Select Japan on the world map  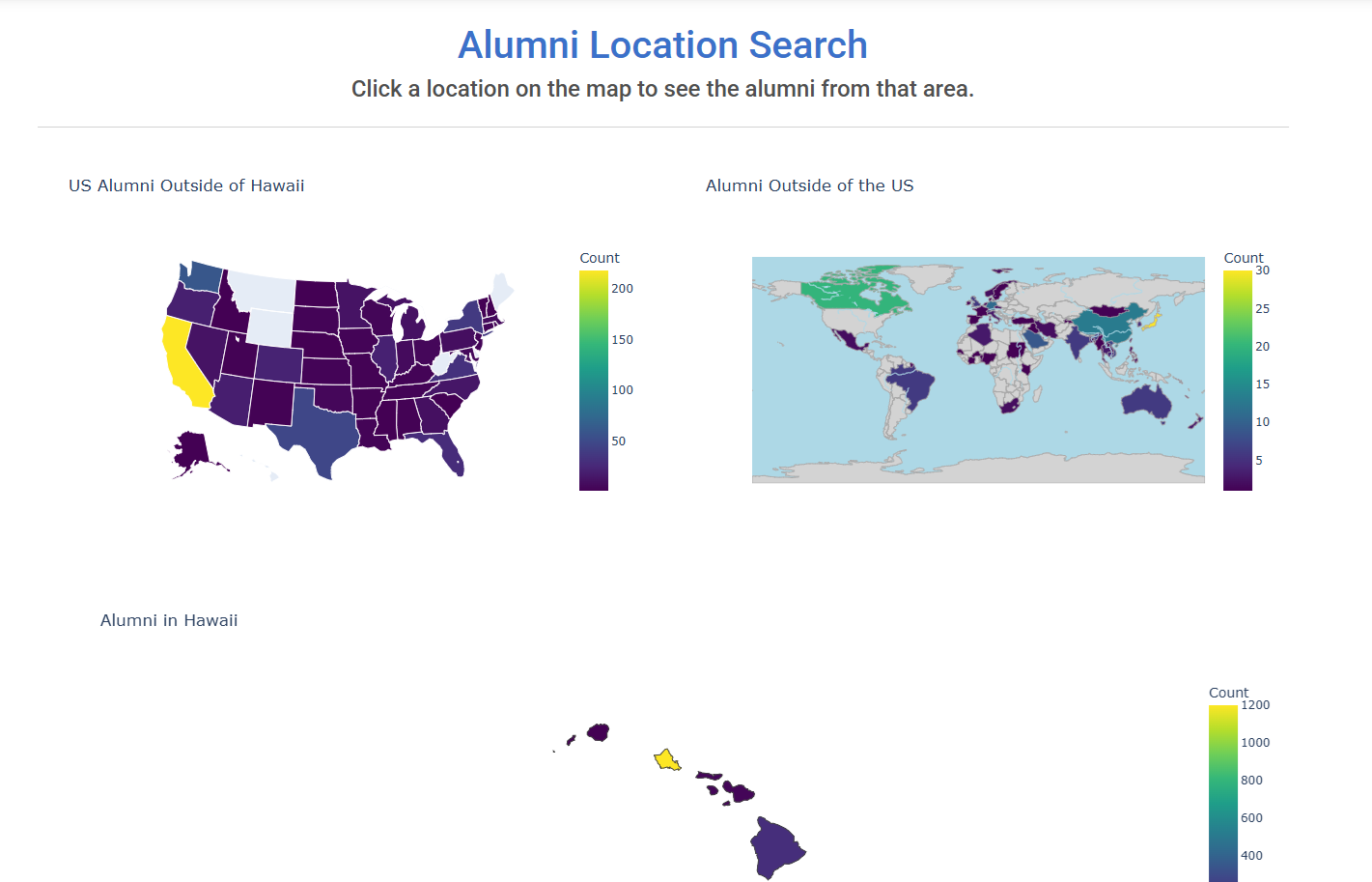tap(1152, 322)
